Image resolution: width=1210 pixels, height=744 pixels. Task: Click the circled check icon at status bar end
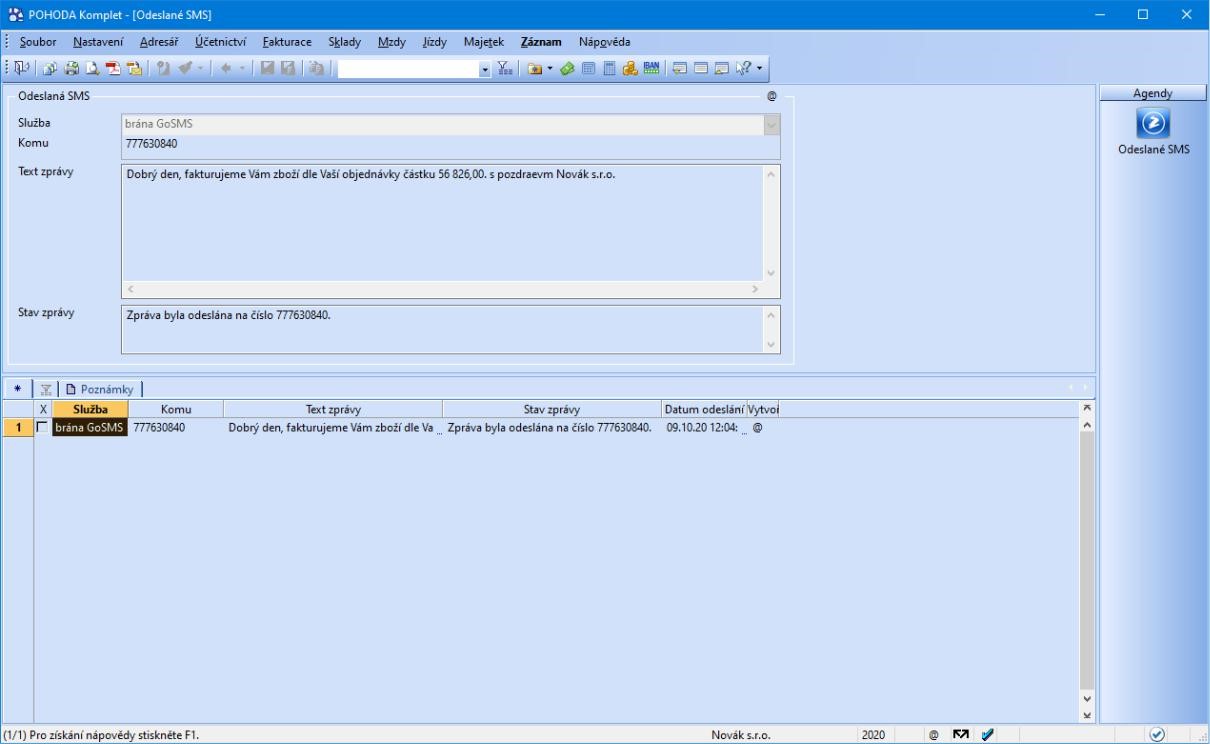[x=1157, y=735]
